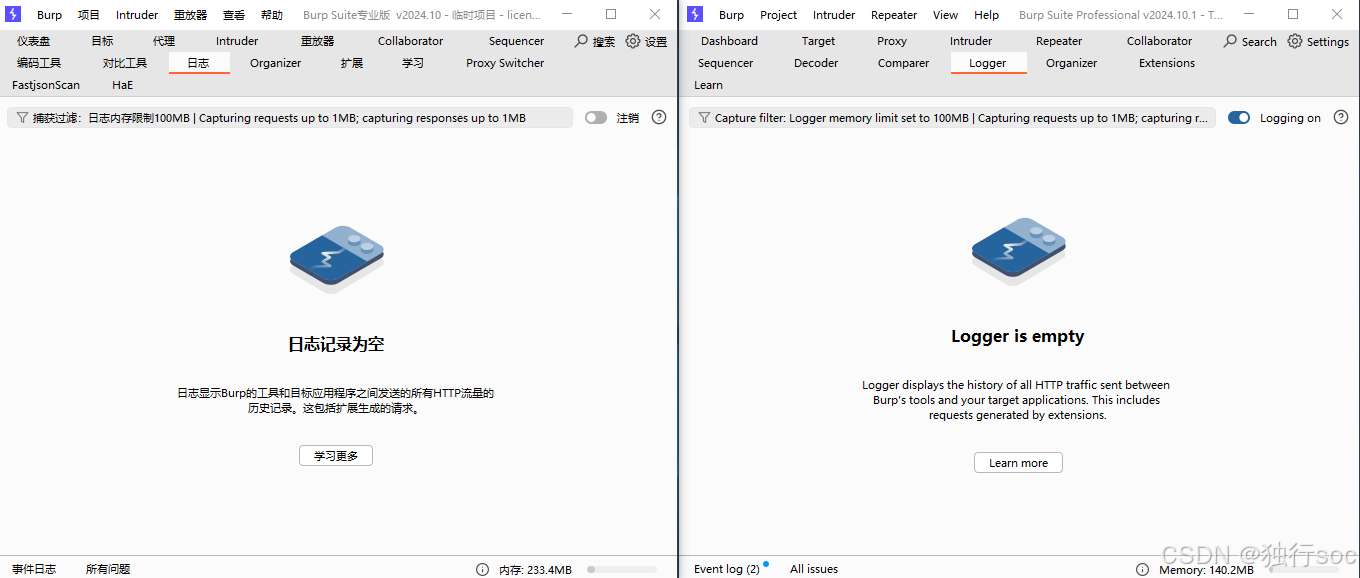Screen dimensions: 1360x578
Task: Switch to the 对比工具 tab
Action: pyautogui.click(x=125, y=63)
